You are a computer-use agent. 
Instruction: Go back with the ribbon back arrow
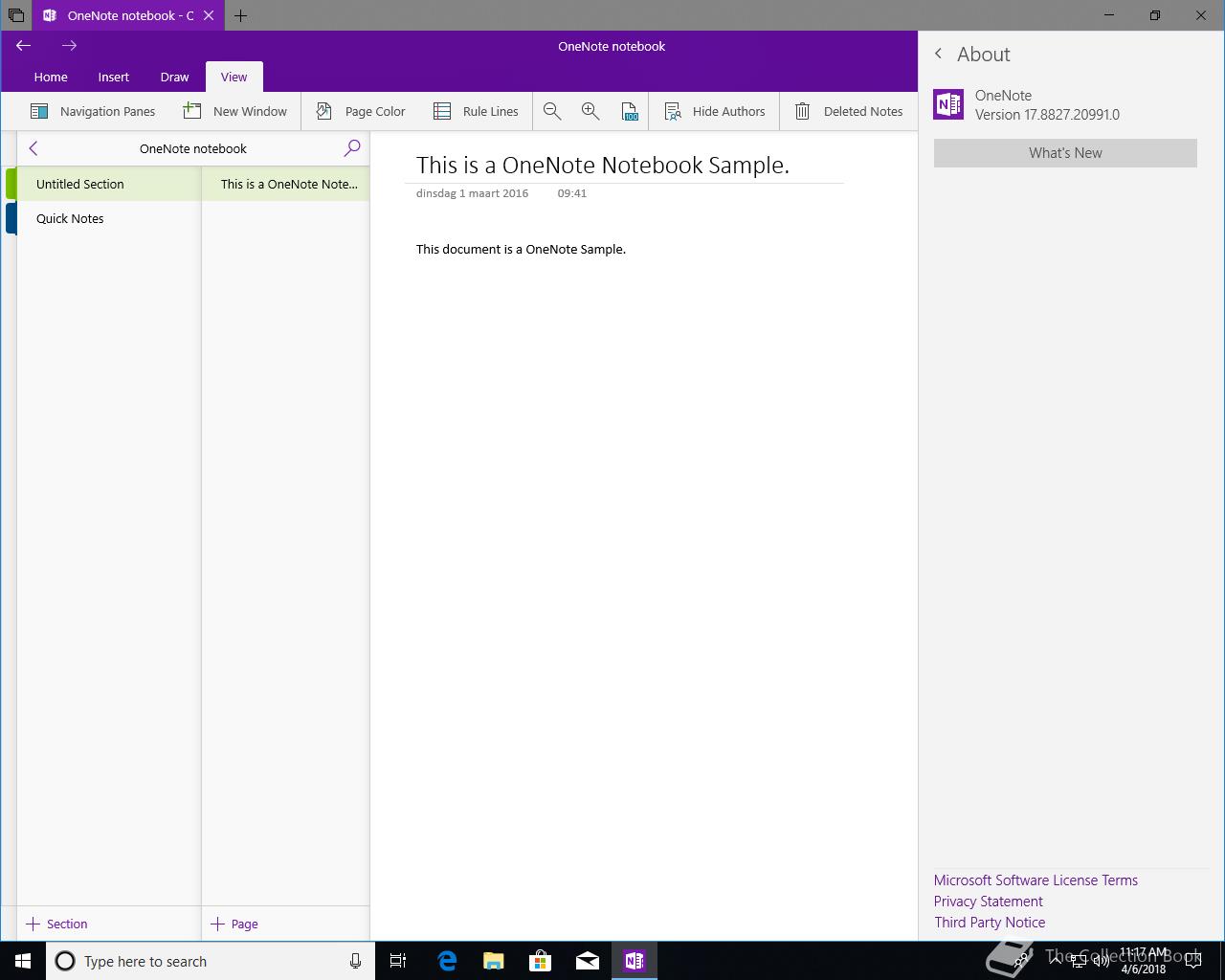[x=24, y=45]
